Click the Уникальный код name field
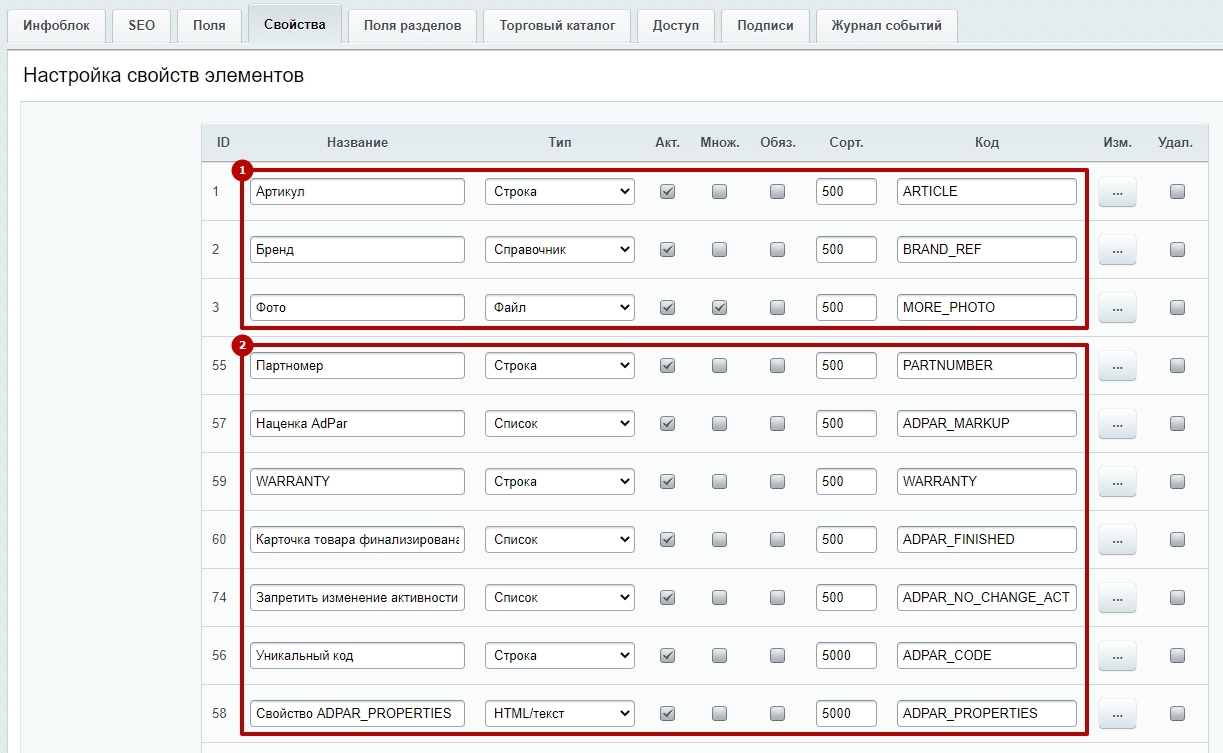Viewport: 1223px width, 753px height. (x=357, y=656)
